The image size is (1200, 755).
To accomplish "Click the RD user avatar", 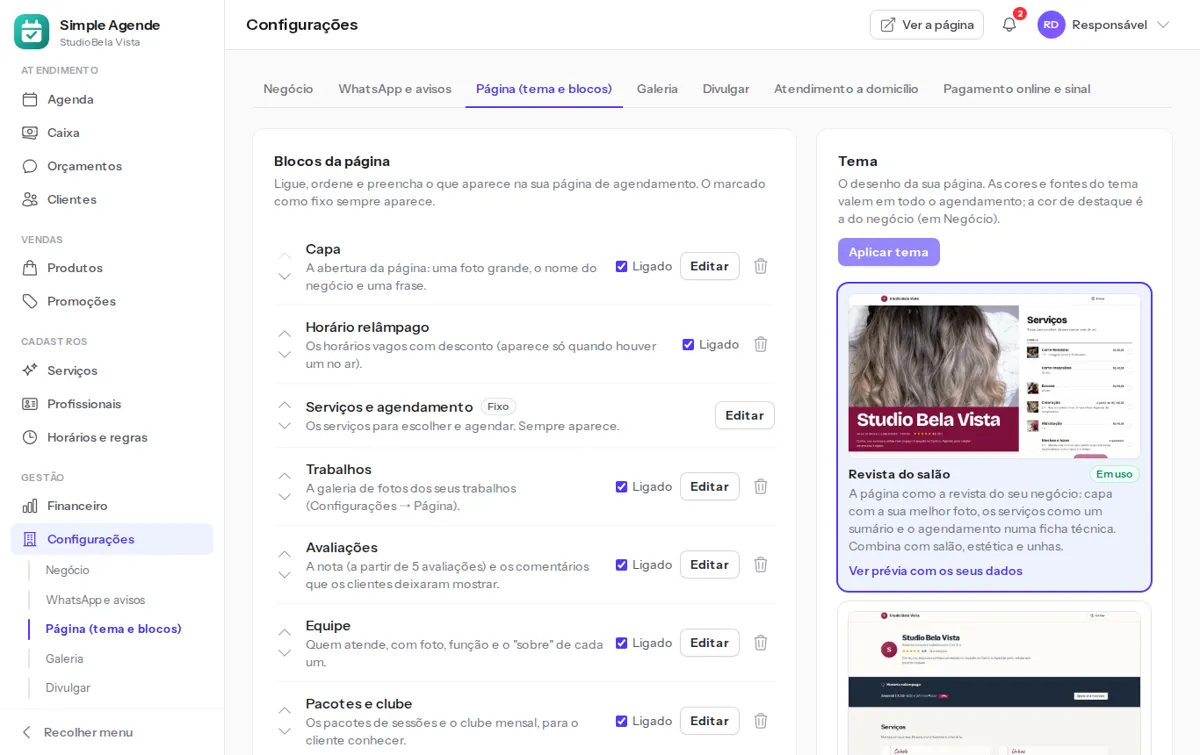I will tap(1051, 25).
